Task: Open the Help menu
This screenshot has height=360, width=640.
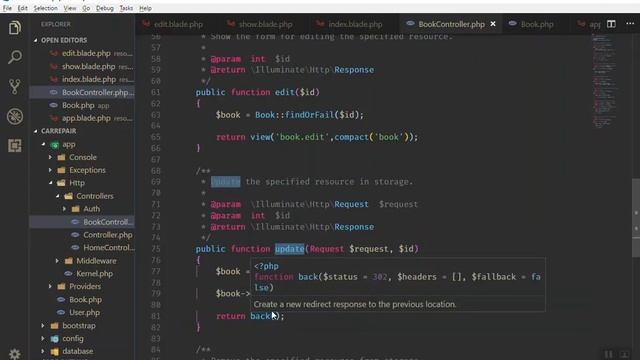Action: (x=145, y=8)
